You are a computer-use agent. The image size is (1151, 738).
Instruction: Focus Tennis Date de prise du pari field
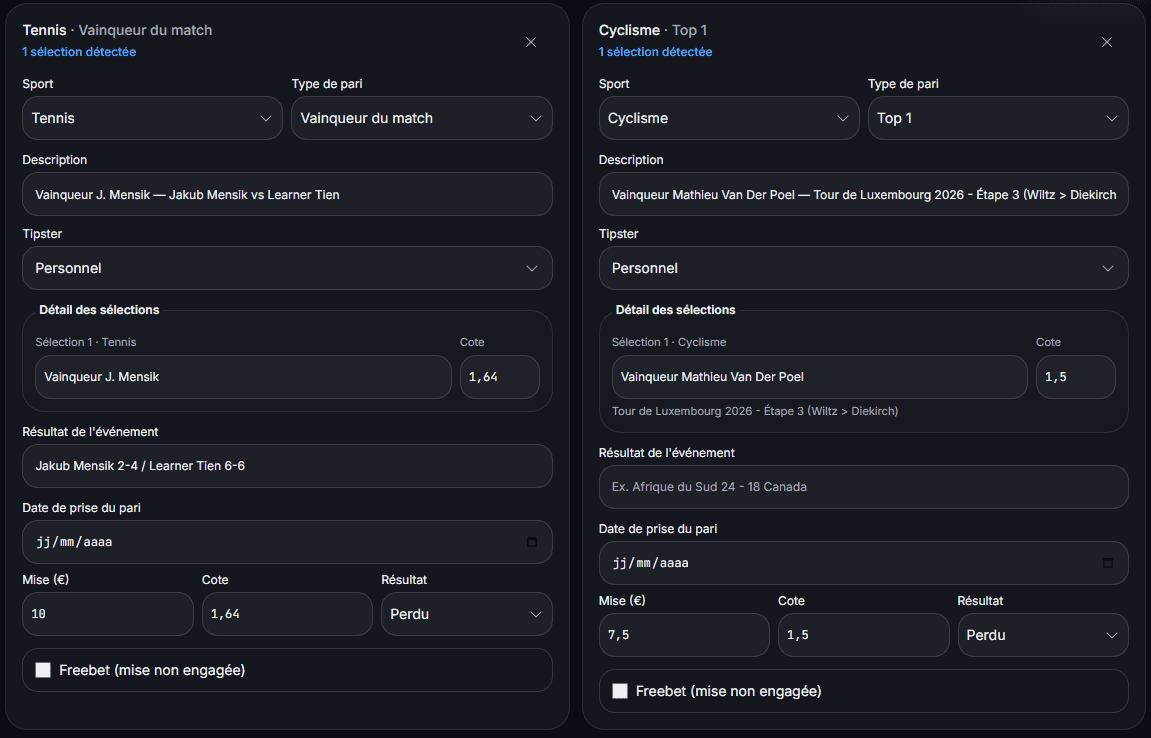click(x=287, y=542)
